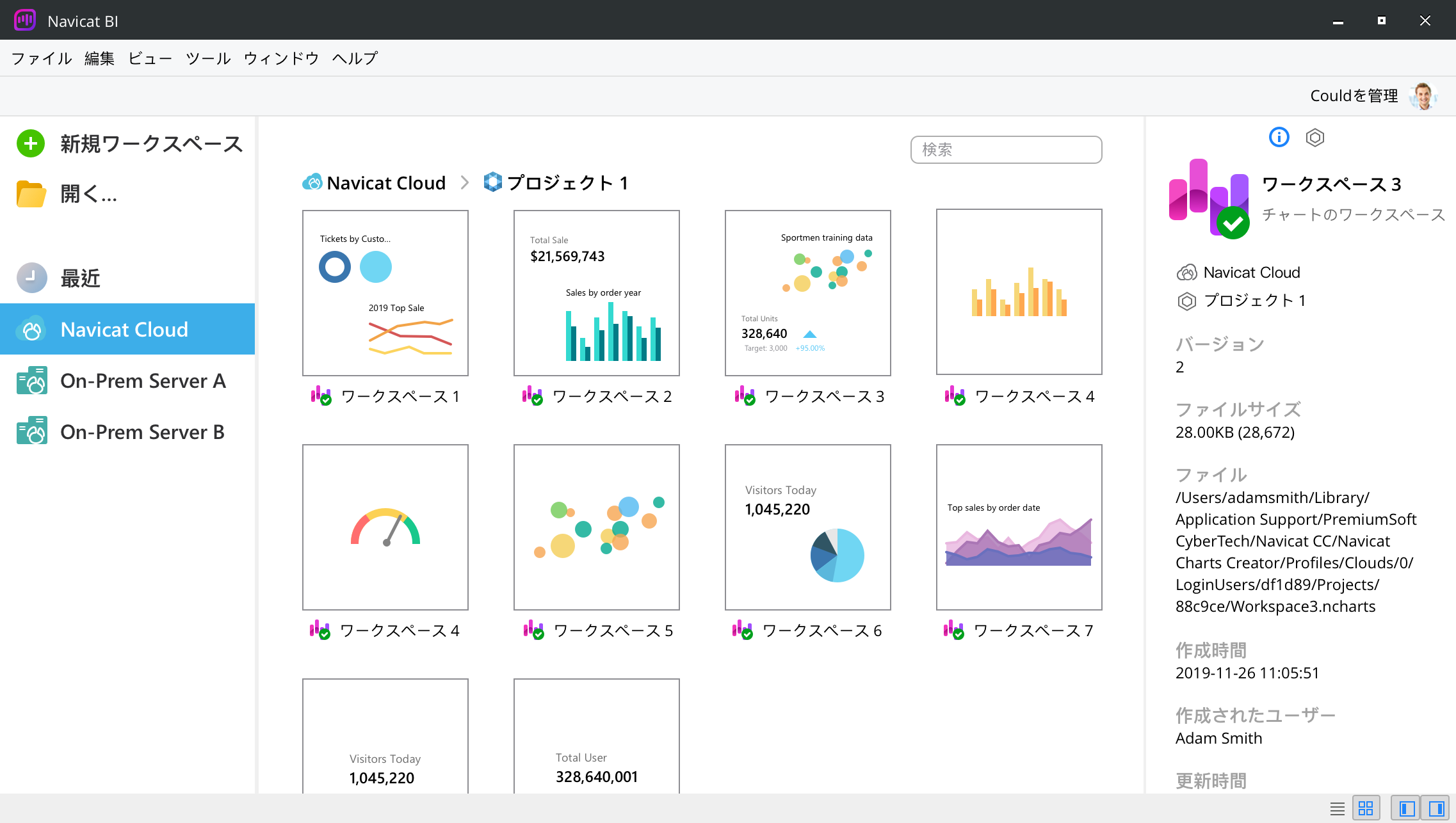The width and height of the screenshot is (1456, 823).
Task: Click the user avatar picture
Action: click(x=1423, y=96)
